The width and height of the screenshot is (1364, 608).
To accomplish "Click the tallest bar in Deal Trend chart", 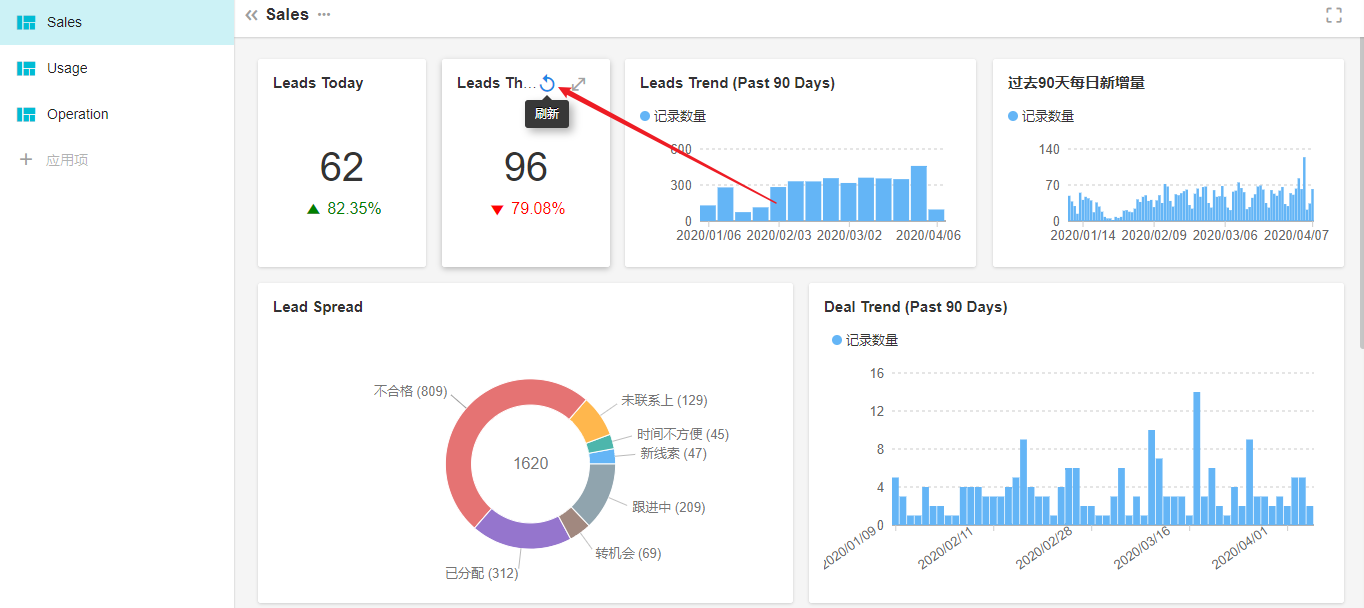I will click(x=1196, y=458).
